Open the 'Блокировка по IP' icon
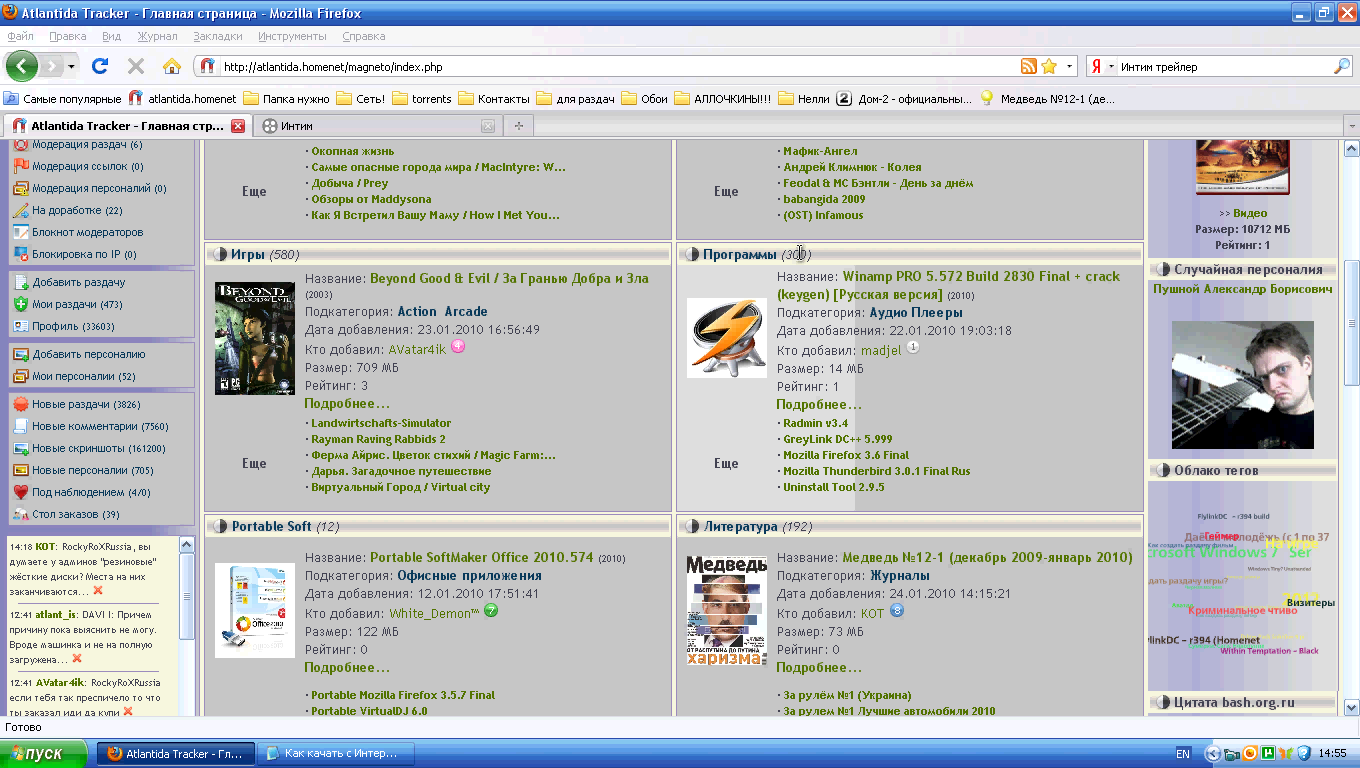The width and height of the screenshot is (1360, 768). (21, 254)
